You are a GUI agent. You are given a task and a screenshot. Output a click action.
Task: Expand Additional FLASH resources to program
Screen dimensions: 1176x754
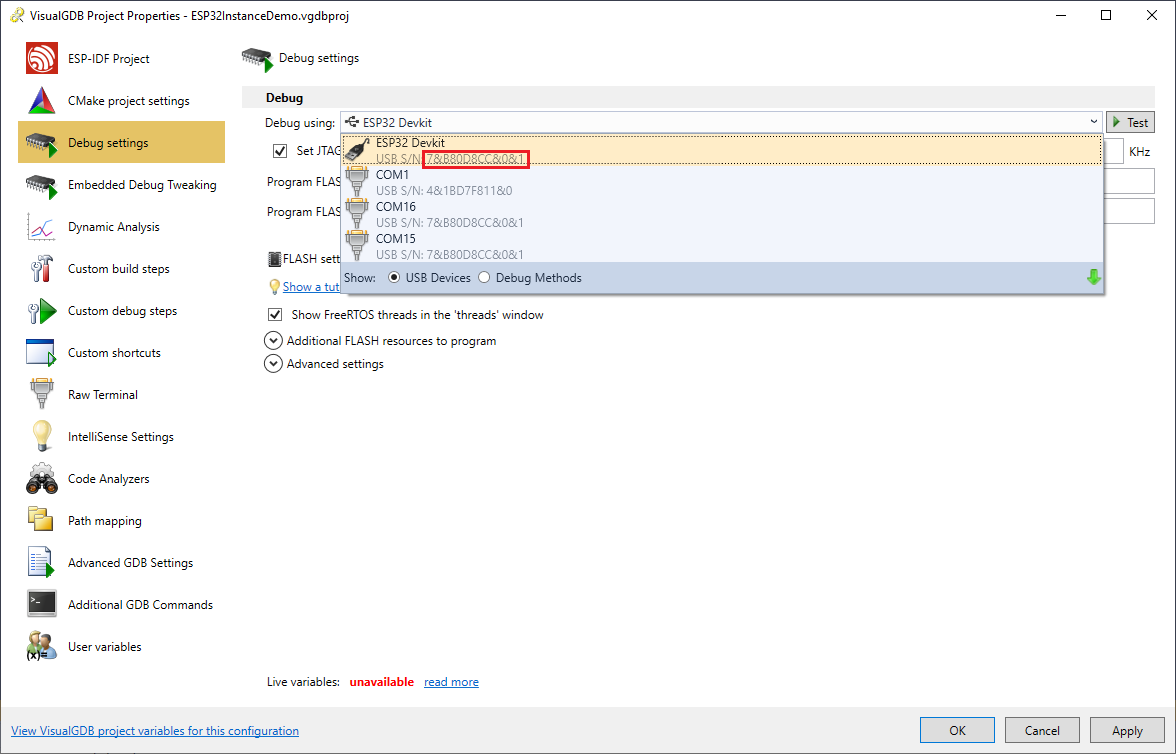pyautogui.click(x=274, y=341)
